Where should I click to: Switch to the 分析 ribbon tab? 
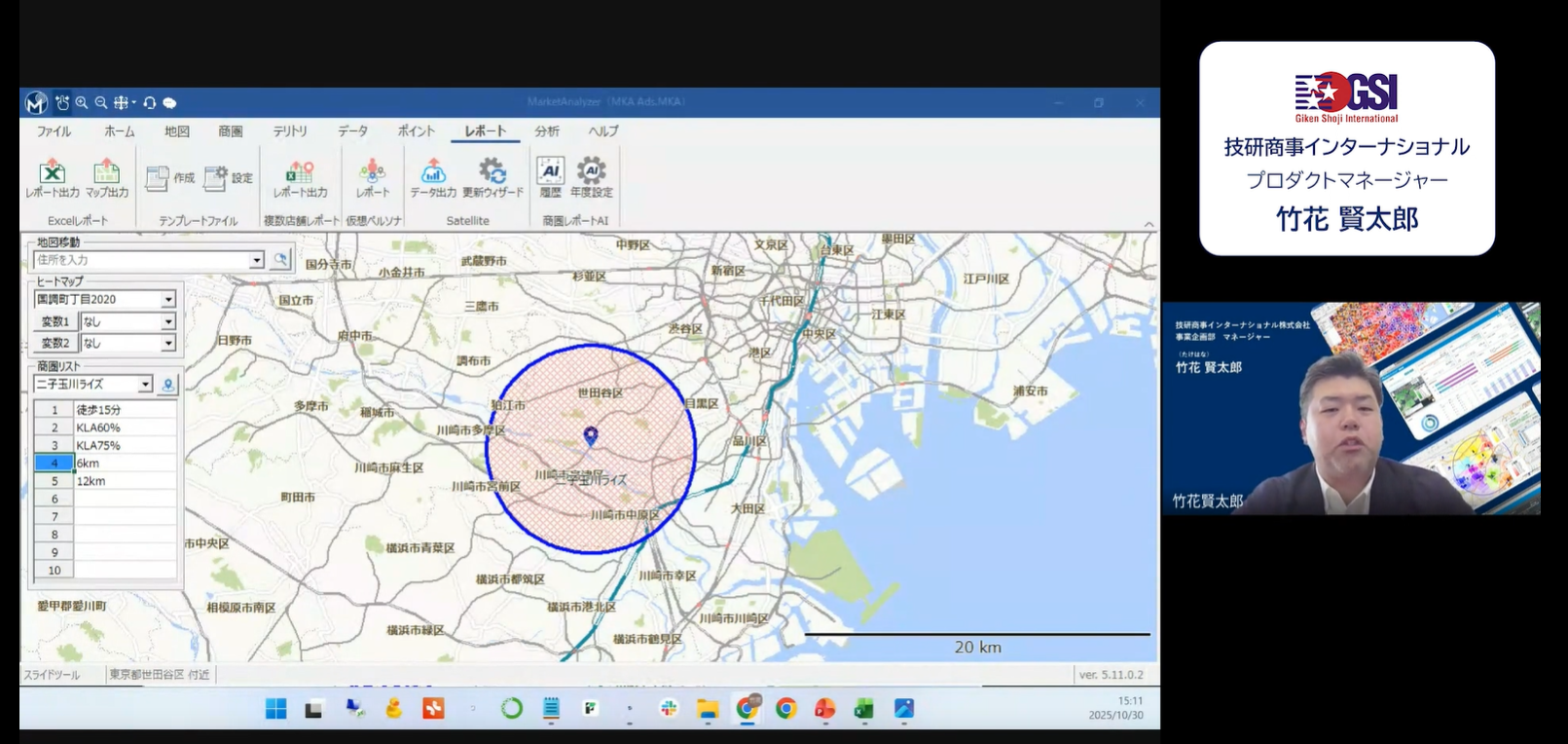[547, 131]
